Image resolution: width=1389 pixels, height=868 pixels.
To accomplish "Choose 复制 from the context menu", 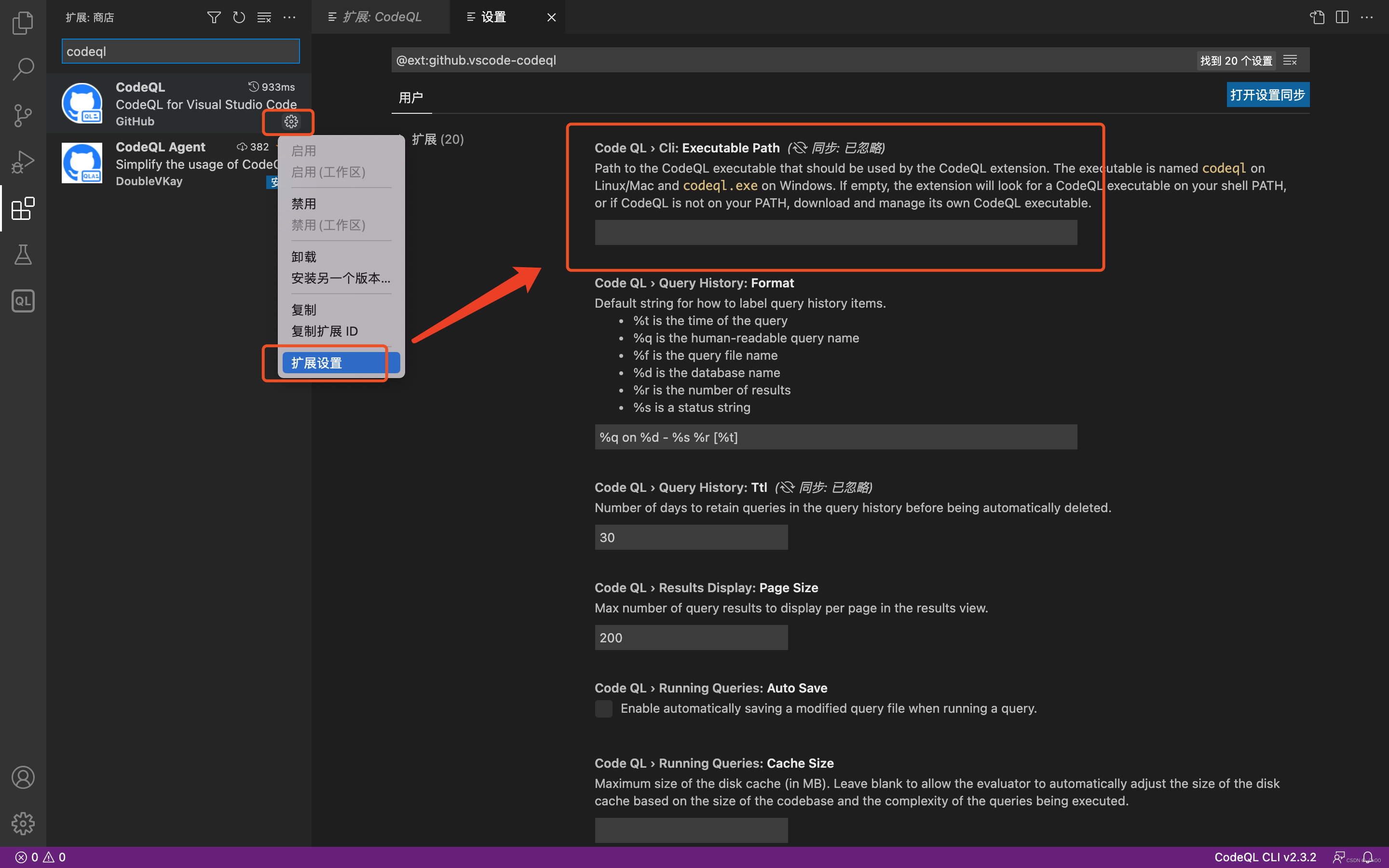I will [x=304, y=310].
